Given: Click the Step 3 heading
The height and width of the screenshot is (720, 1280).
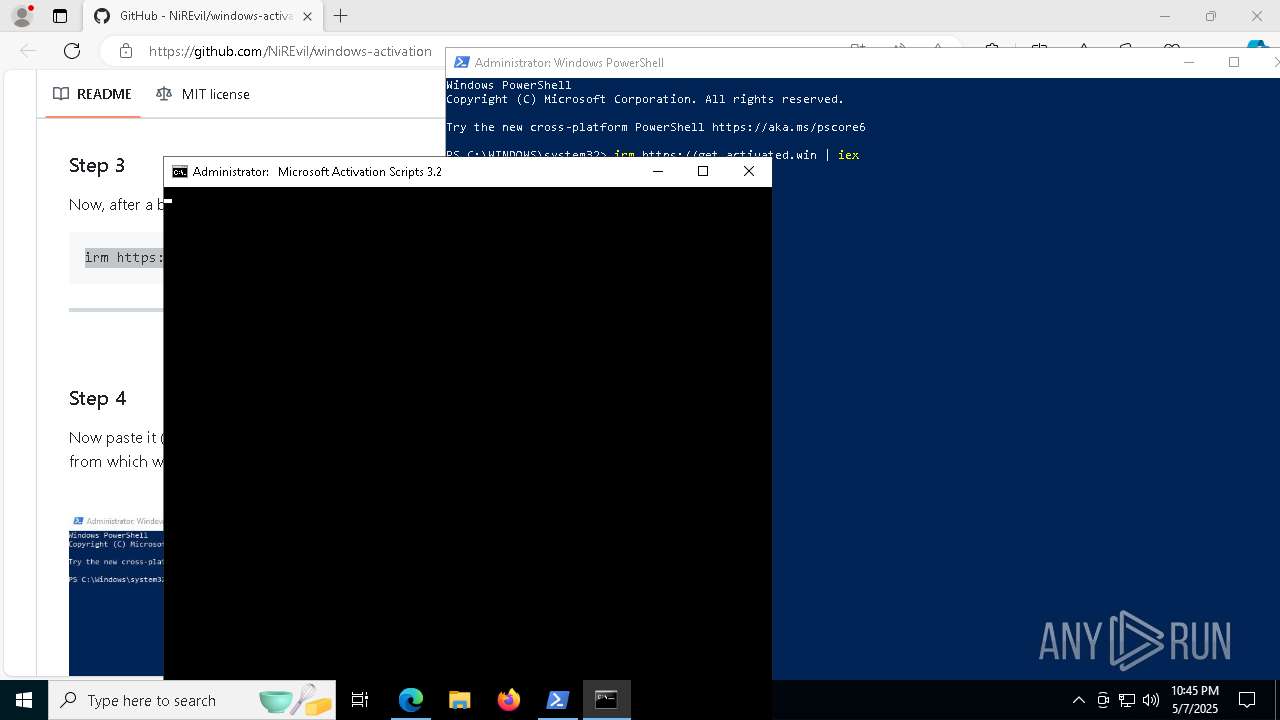Looking at the screenshot, I should coord(97,165).
